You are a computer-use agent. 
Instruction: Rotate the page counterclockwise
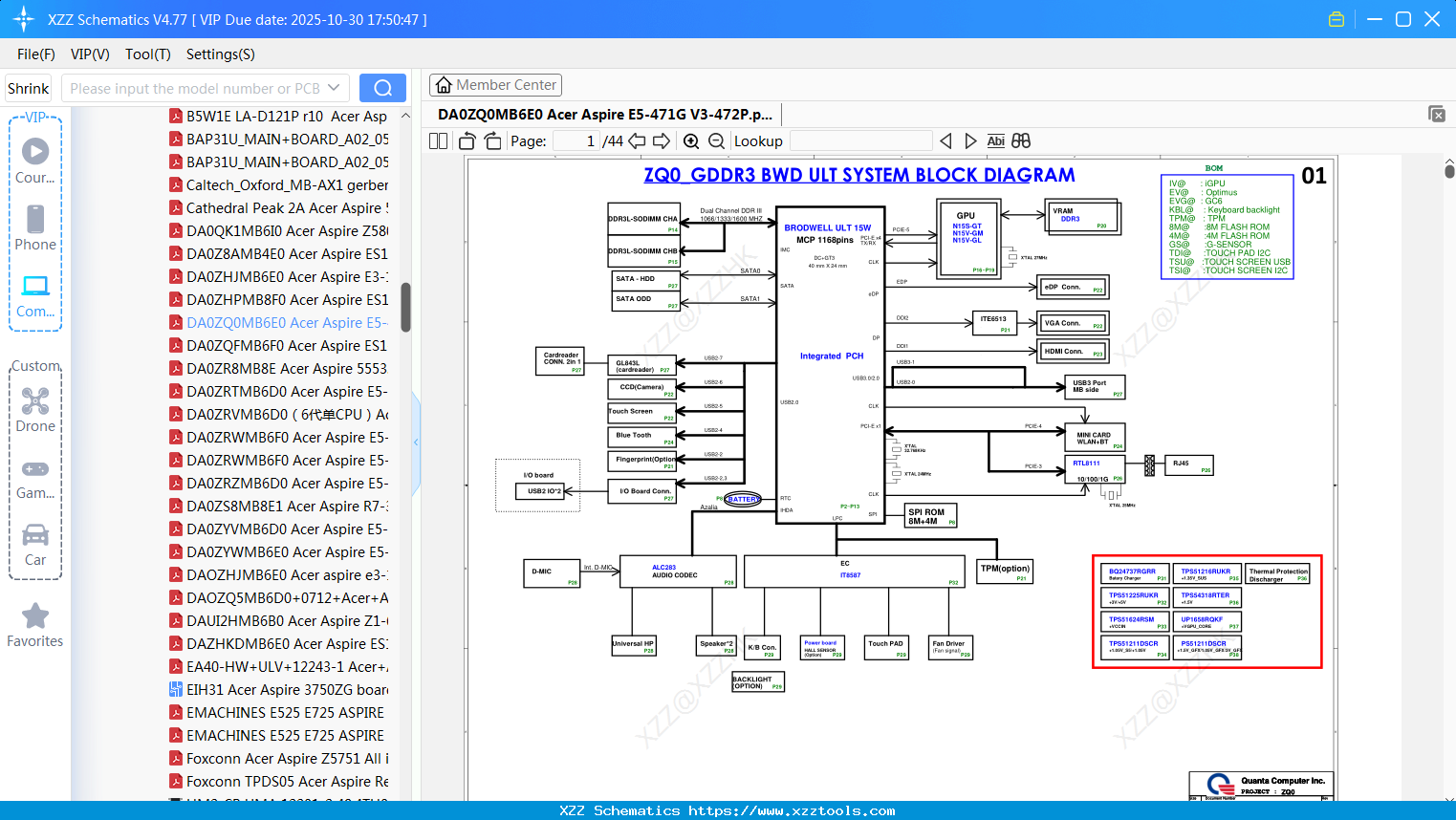[467, 140]
